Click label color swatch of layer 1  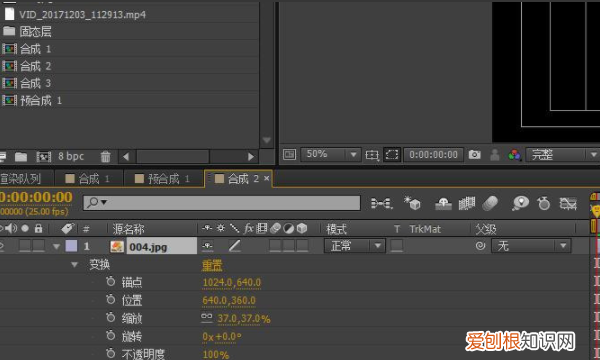[x=71, y=246]
